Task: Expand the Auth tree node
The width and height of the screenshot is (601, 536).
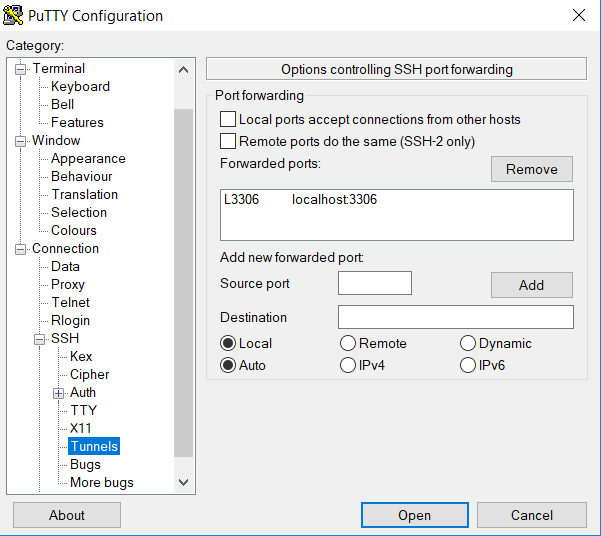Action: click(x=58, y=393)
